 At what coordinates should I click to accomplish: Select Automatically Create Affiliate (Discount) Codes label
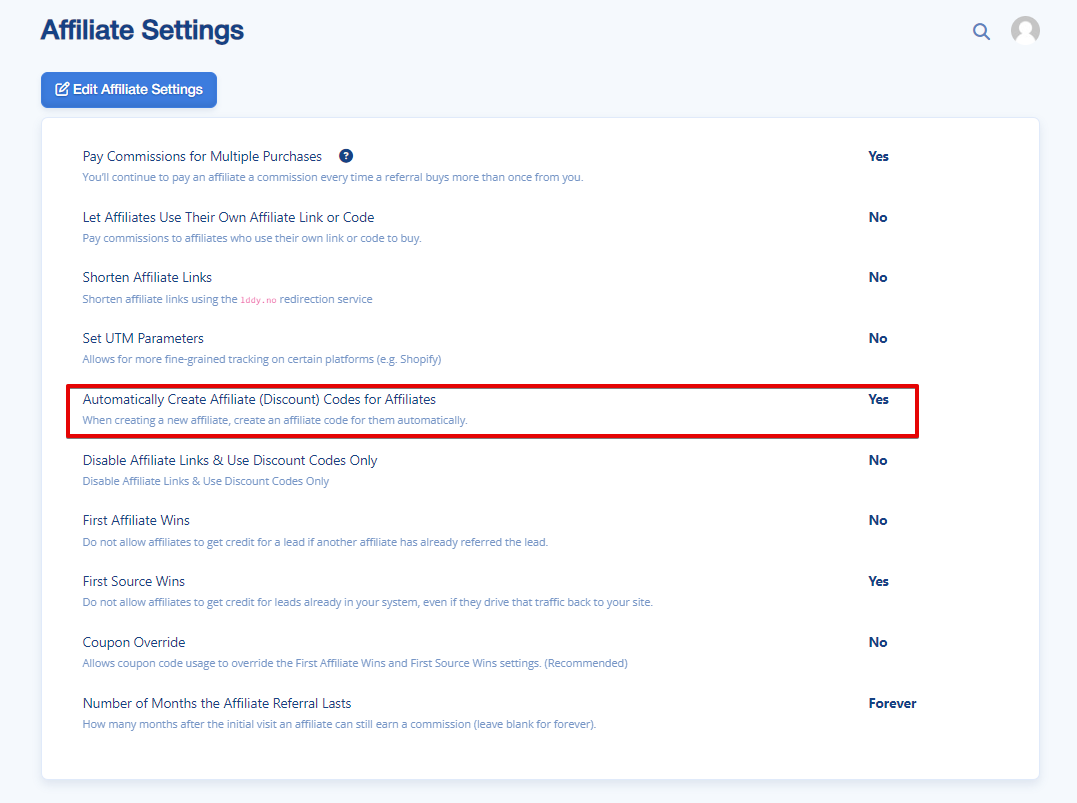(259, 399)
